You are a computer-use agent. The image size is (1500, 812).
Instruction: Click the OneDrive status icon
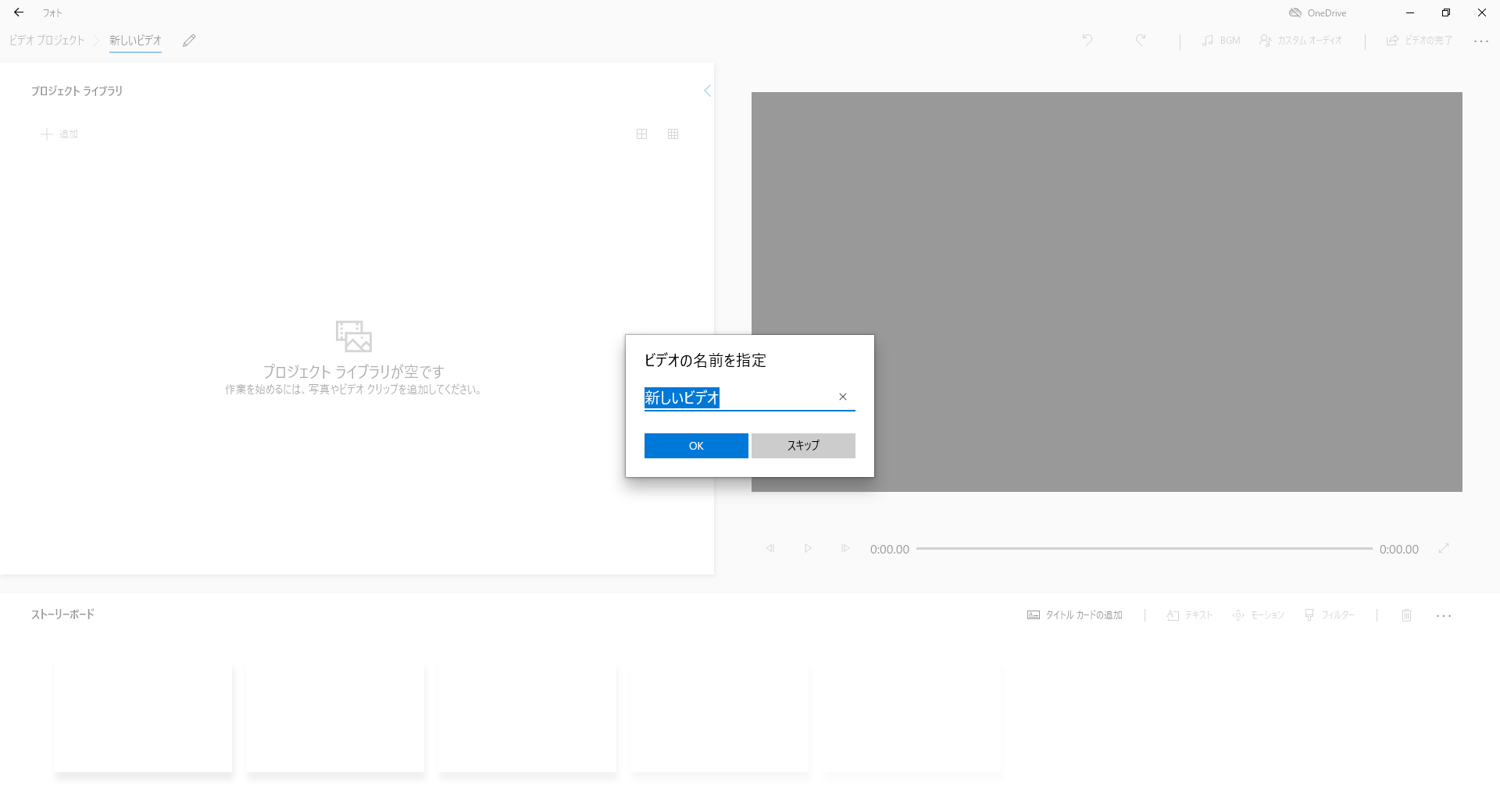(1295, 12)
